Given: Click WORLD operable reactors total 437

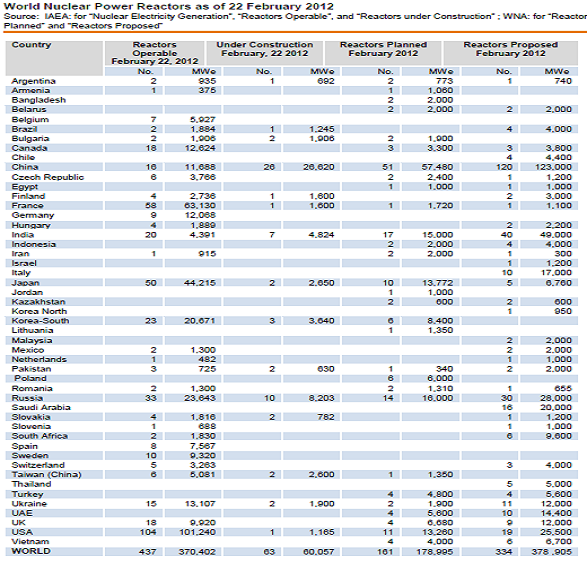Looking at the screenshot, I should tap(147, 552).
